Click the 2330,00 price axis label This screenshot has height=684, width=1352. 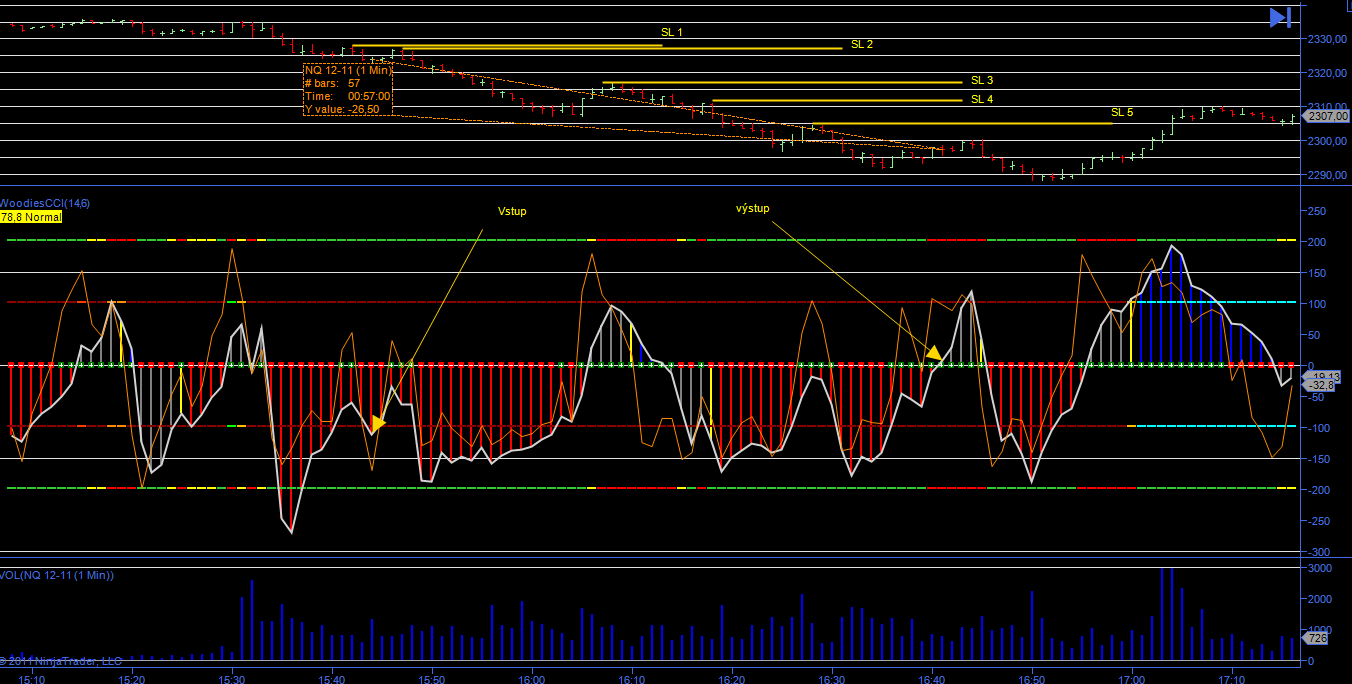point(1327,39)
